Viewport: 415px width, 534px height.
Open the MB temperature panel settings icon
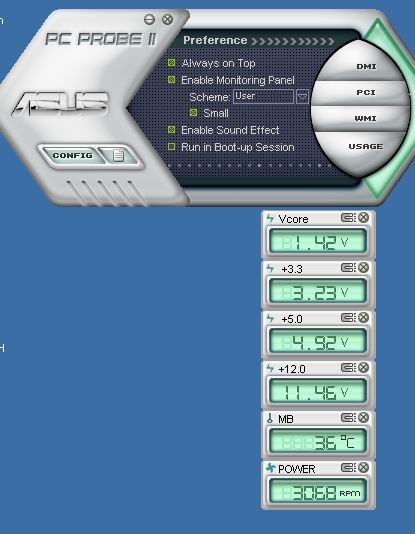(348, 418)
